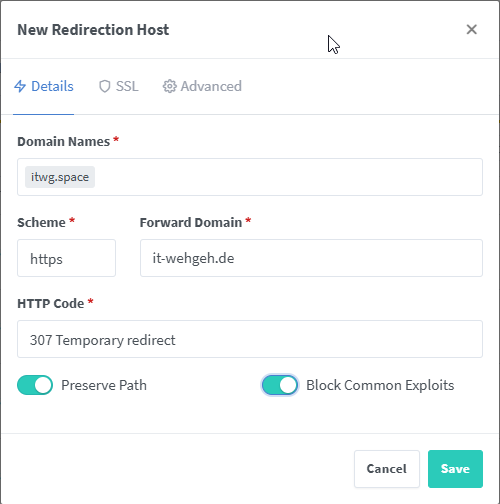Image resolution: width=500 pixels, height=504 pixels.
Task: Click the gear icon for Advanced
Action: point(169,86)
